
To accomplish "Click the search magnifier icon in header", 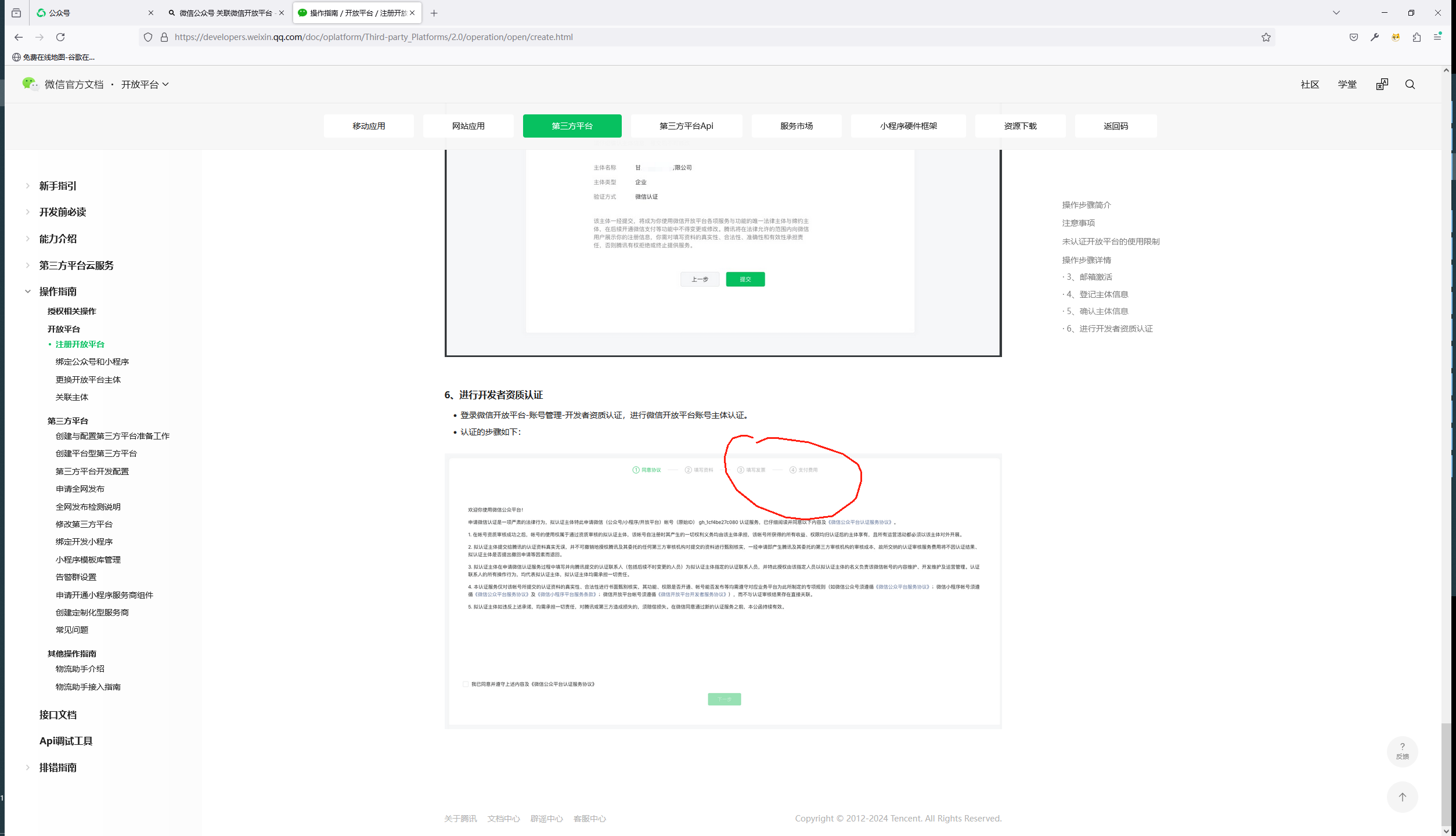I will pyautogui.click(x=1410, y=85).
